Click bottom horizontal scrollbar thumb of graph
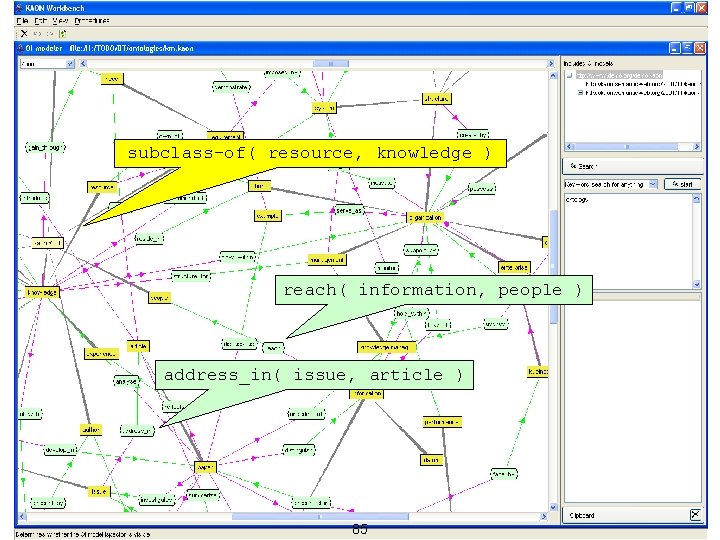720x540 pixels. [x=320, y=517]
